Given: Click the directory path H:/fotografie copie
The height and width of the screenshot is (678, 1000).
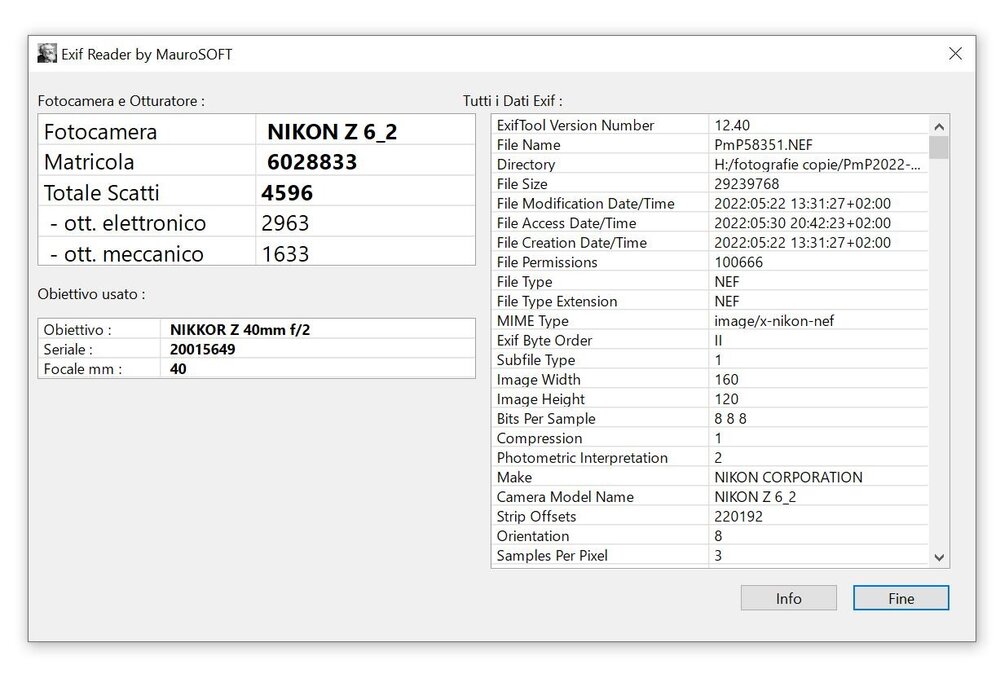Looking at the screenshot, I should coord(817,165).
